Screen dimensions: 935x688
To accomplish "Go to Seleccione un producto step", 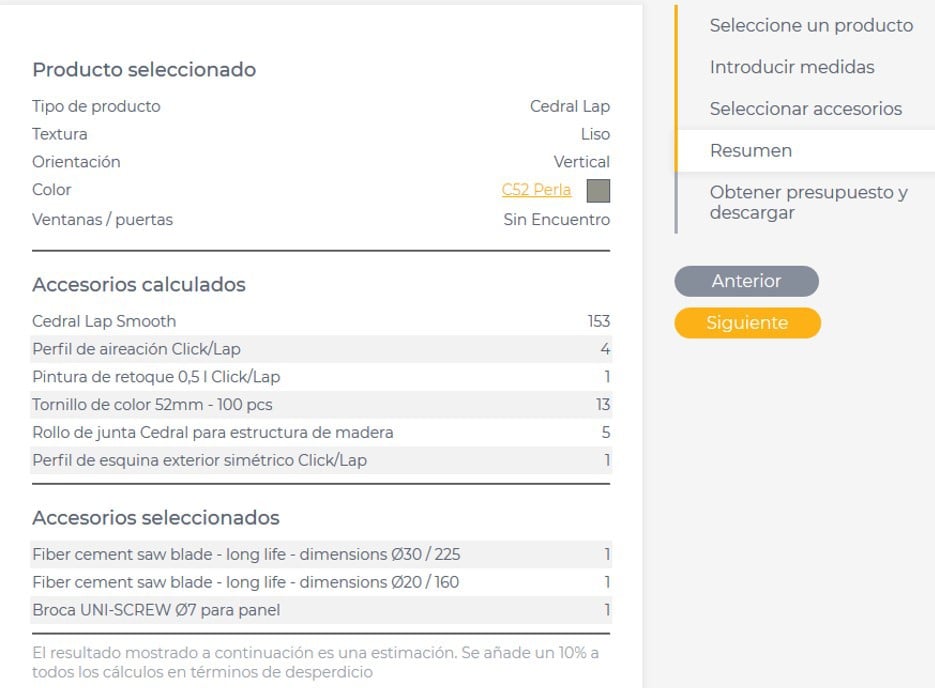I will [x=810, y=26].
